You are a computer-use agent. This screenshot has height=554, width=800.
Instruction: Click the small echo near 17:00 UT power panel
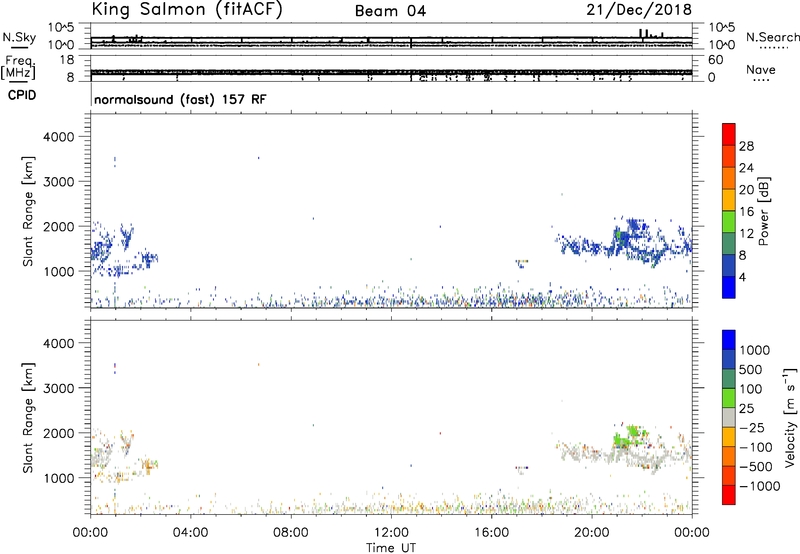pos(521,262)
